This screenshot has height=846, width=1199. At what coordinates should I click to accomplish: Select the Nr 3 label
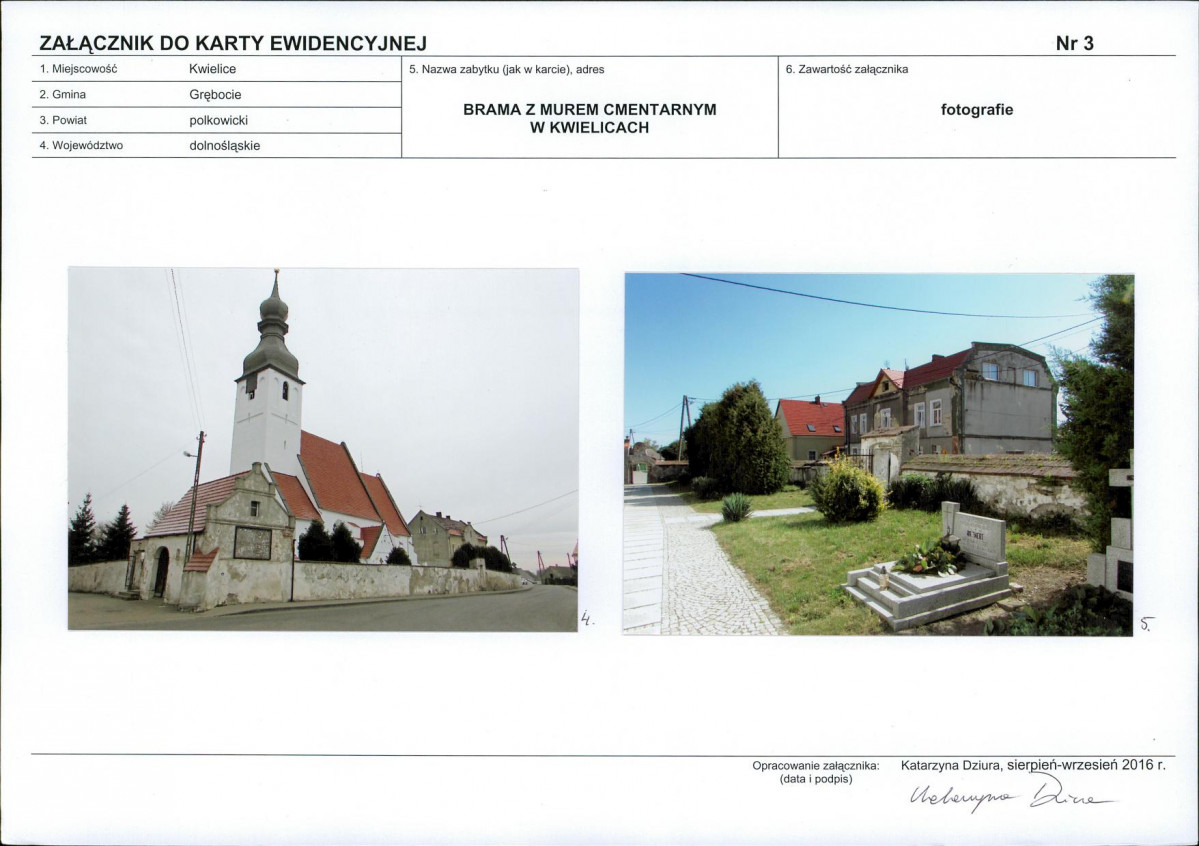(1075, 43)
